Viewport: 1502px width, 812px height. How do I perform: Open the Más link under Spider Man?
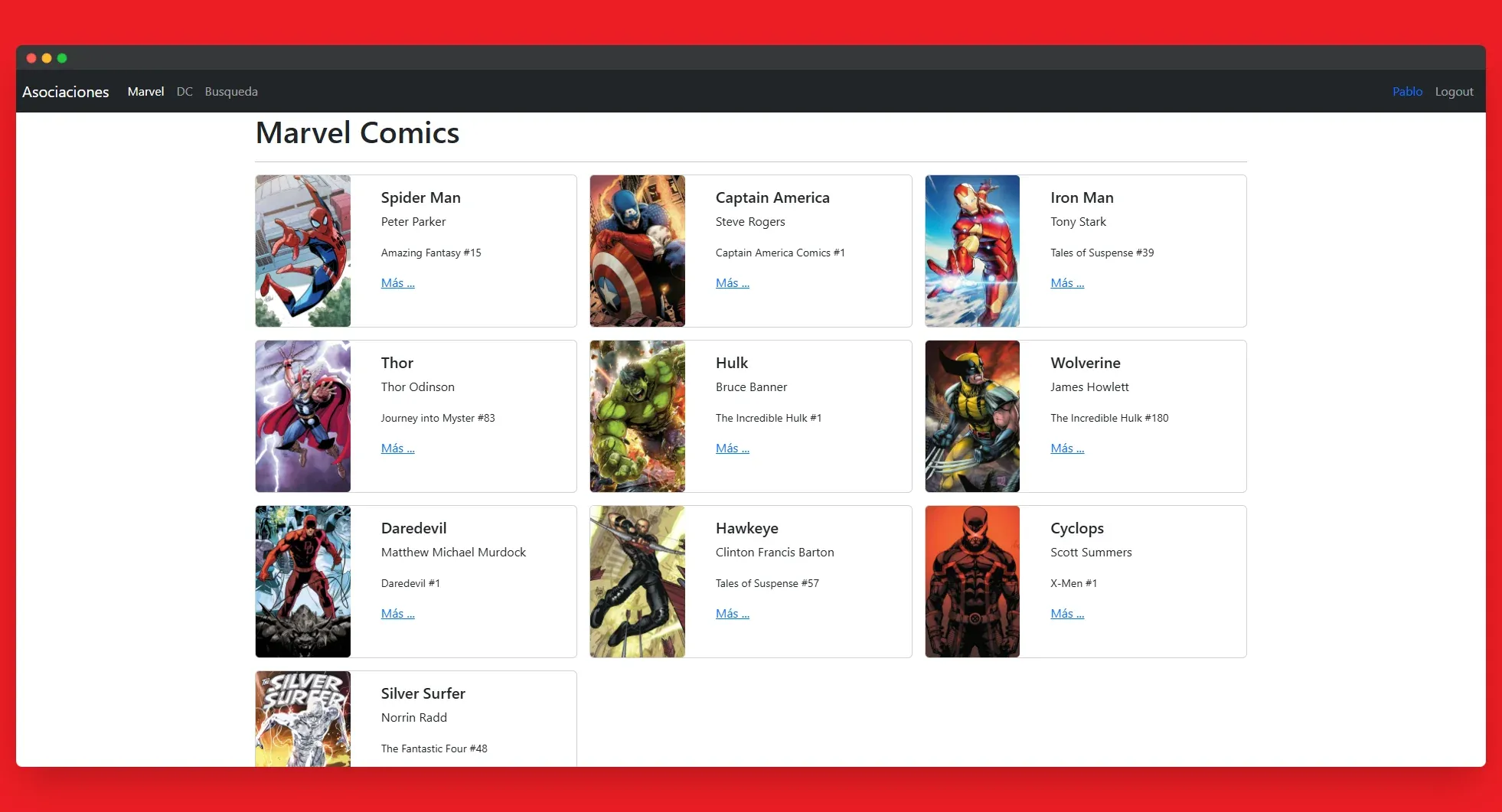(x=398, y=283)
